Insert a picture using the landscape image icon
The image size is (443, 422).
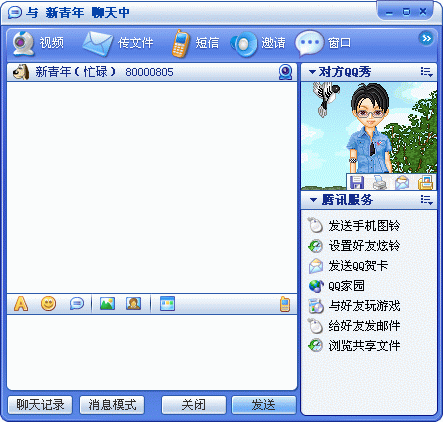click(107, 304)
